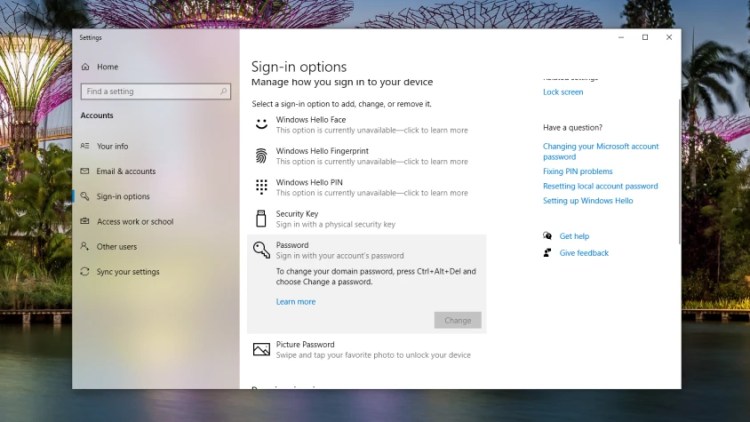Select the Windows Hello Face option title

click(x=311, y=120)
